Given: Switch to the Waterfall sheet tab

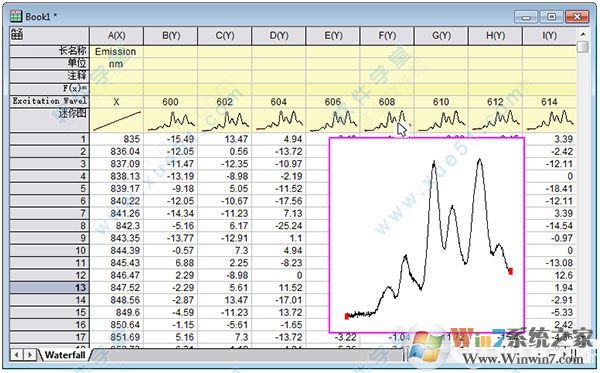Looking at the screenshot, I should 65,355.
